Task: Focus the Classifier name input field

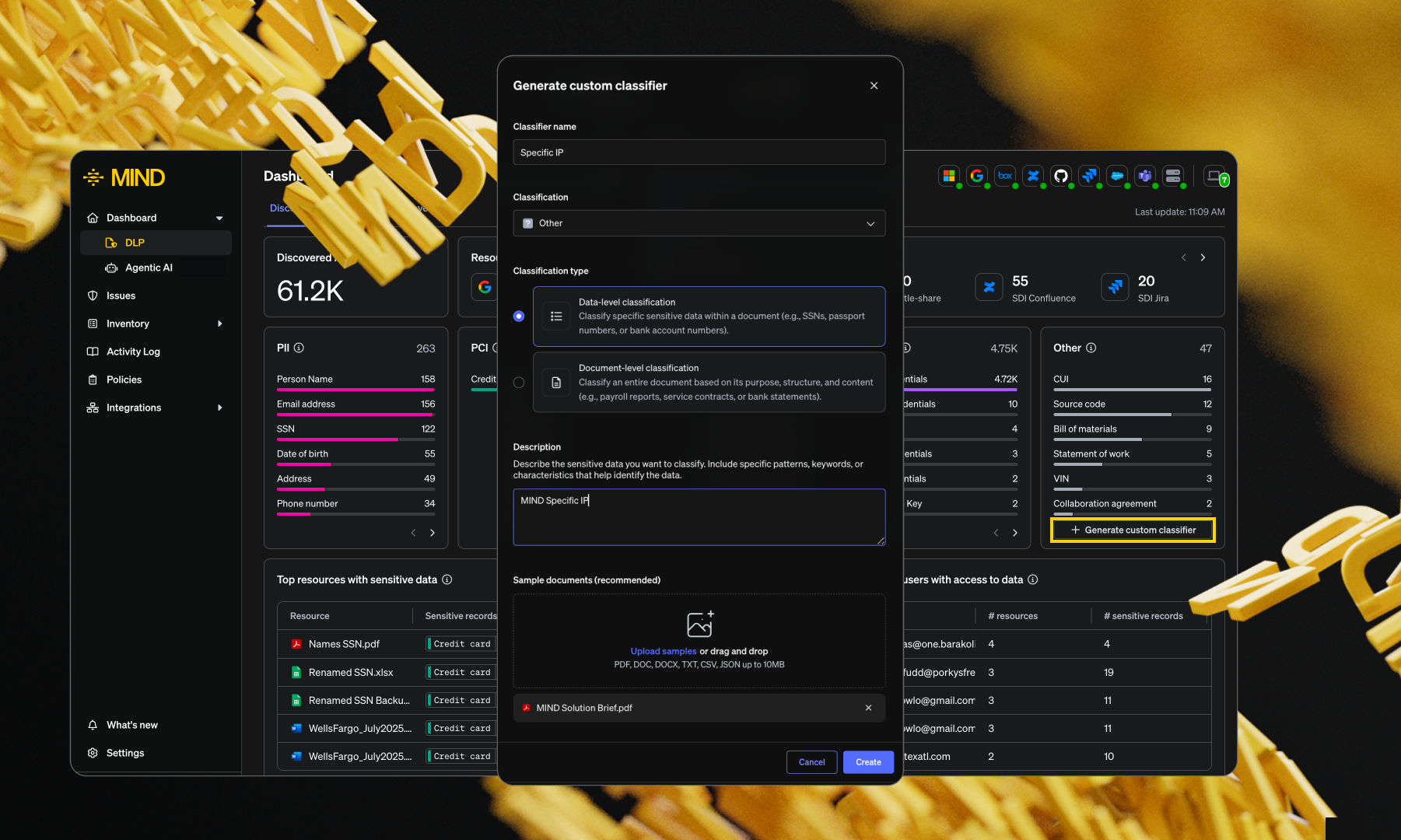Action: tap(699, 152)
